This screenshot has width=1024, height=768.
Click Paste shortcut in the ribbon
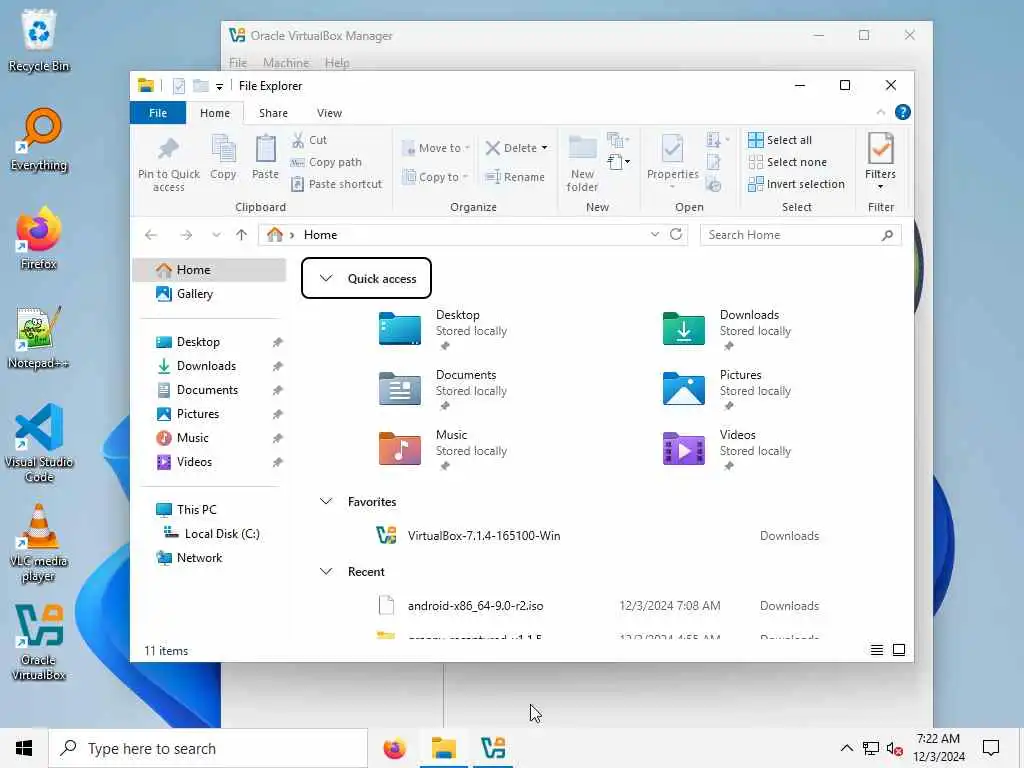[x=336, y=184]
